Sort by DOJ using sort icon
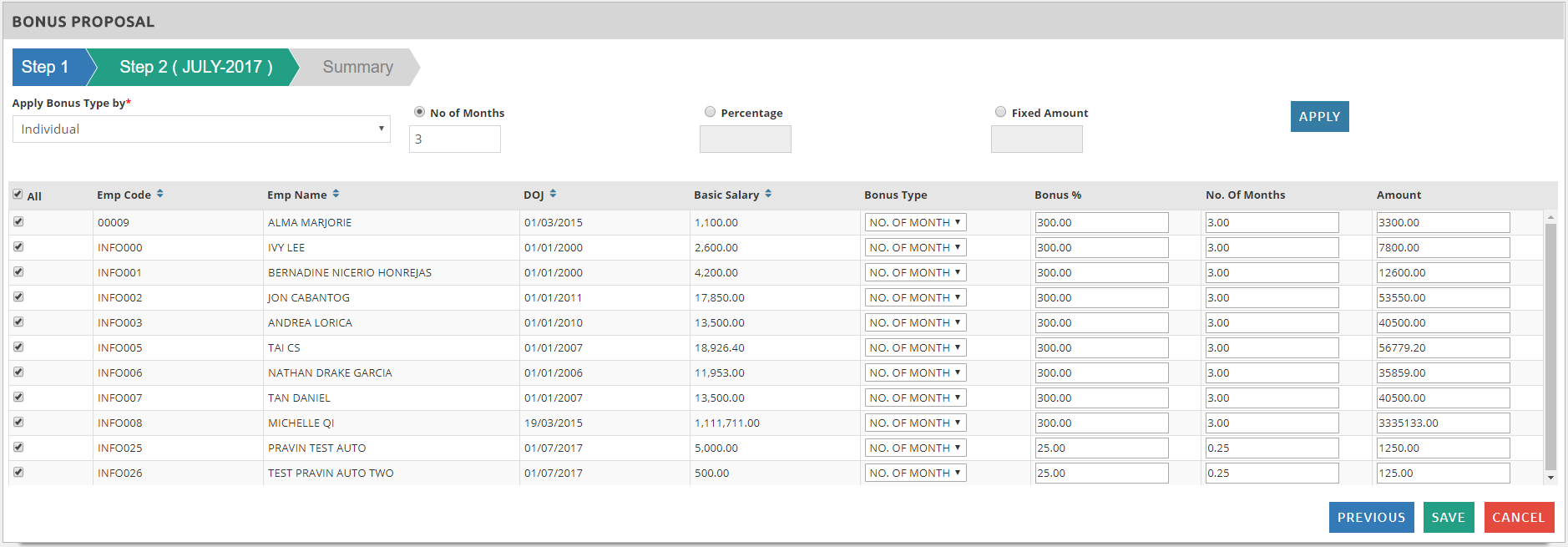 point(553,194)
